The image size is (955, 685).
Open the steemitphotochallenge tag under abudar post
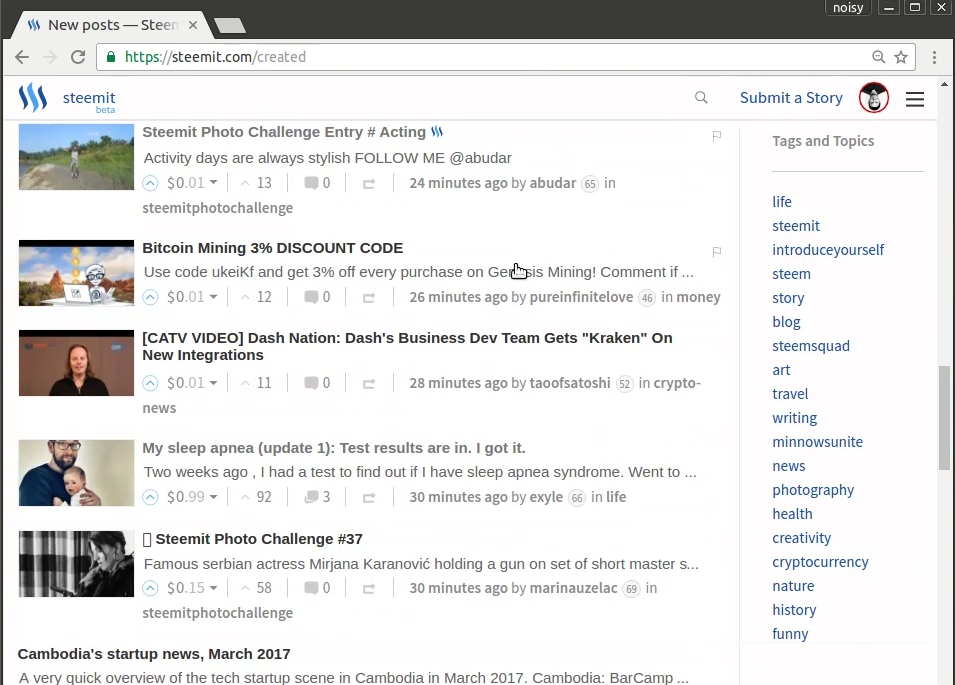[x=217, y=208]
